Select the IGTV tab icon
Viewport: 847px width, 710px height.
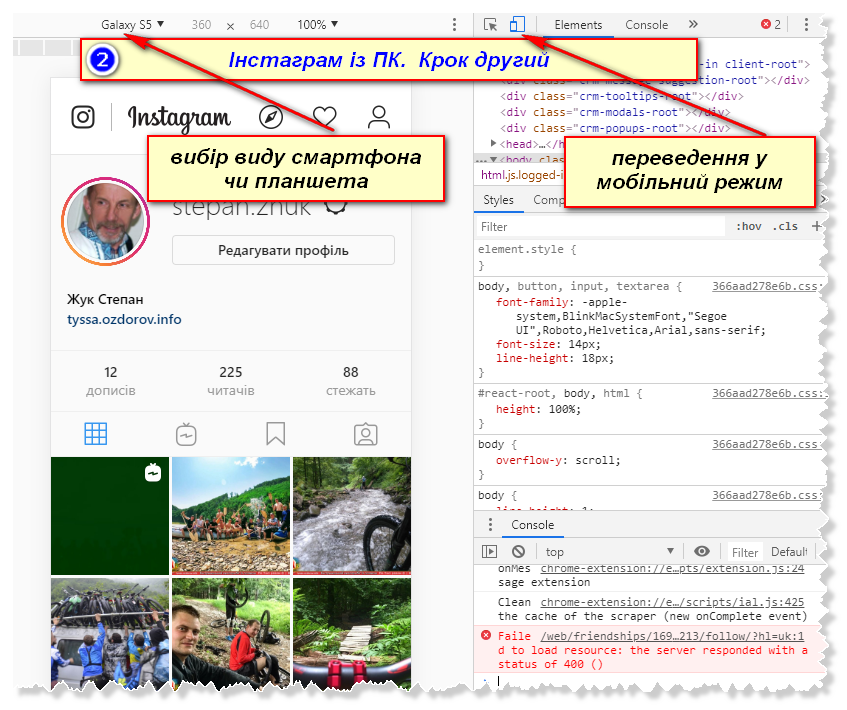coord(186,434)
